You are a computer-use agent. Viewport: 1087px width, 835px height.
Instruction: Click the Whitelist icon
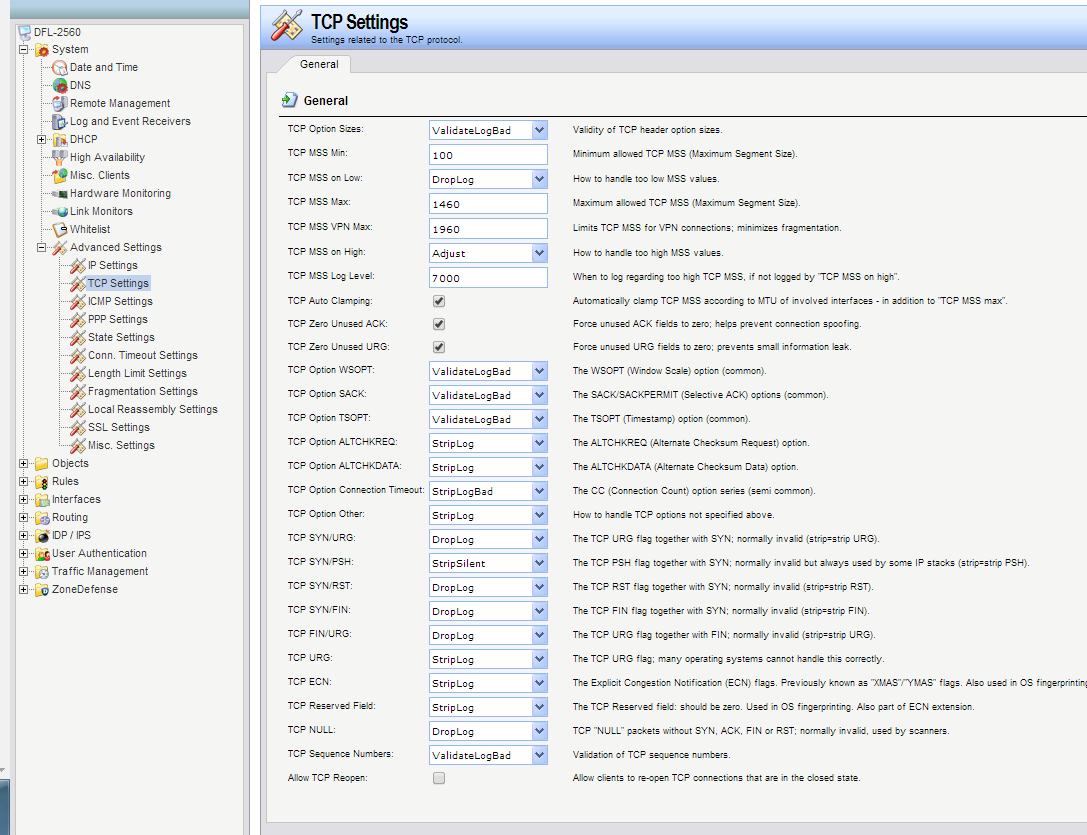[60, 230]
